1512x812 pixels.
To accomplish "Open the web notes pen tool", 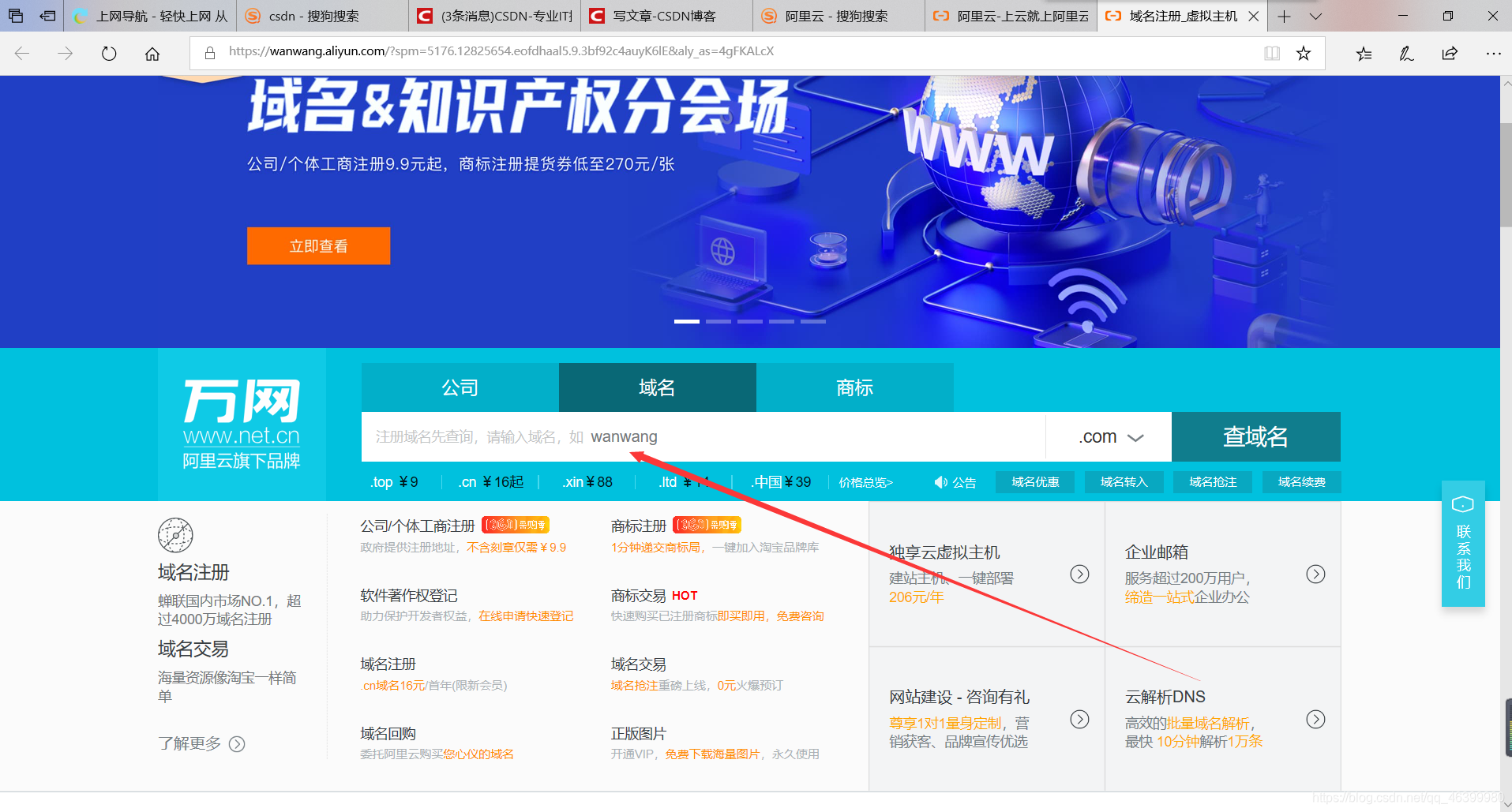I will click(1406, 53).
